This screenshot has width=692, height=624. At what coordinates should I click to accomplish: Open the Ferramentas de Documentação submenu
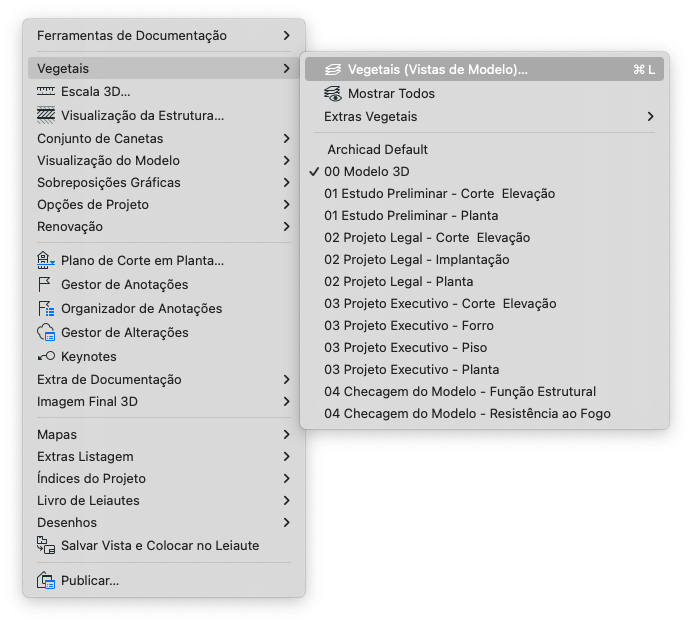[x=164, y=36]
